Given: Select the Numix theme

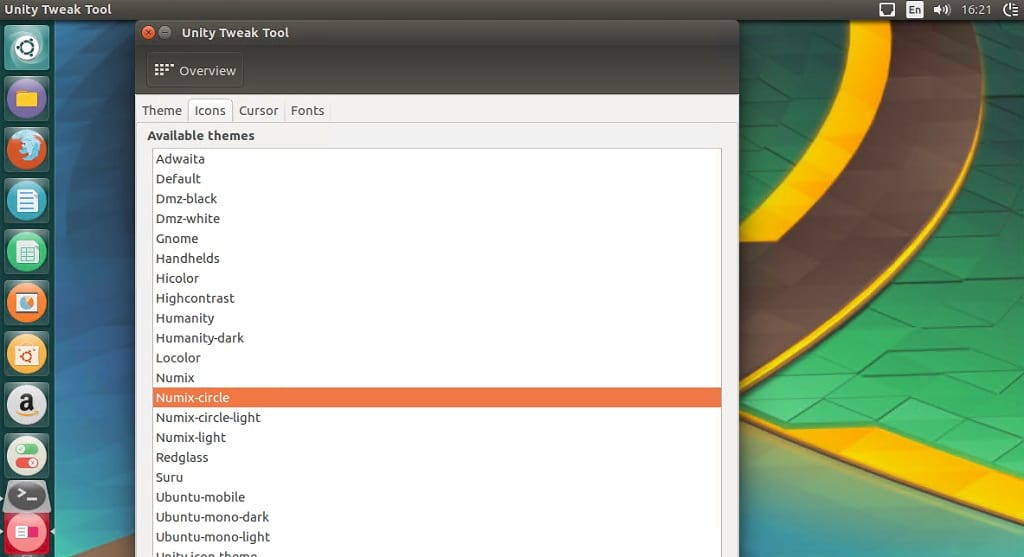Looking at the screenshot, I should point(437,378).
